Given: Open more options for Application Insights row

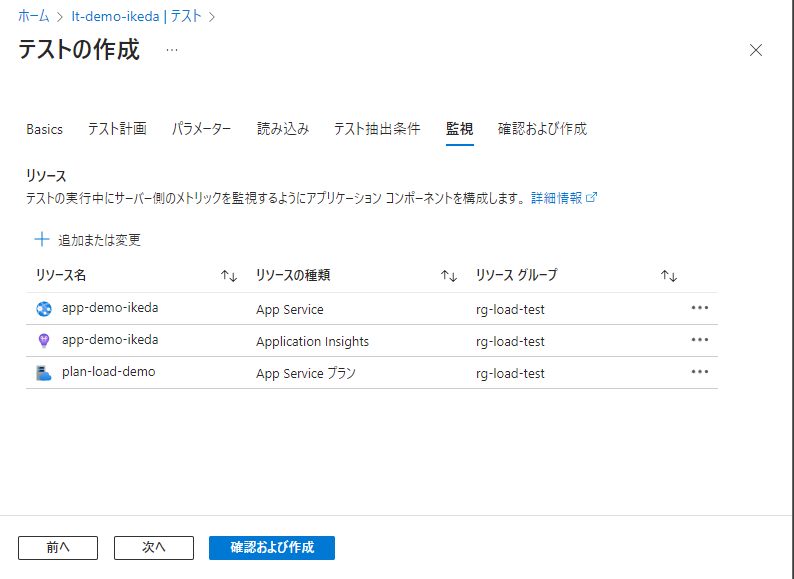Looking at the screenshot, I should pyautogui.click(x=700, y=340).
